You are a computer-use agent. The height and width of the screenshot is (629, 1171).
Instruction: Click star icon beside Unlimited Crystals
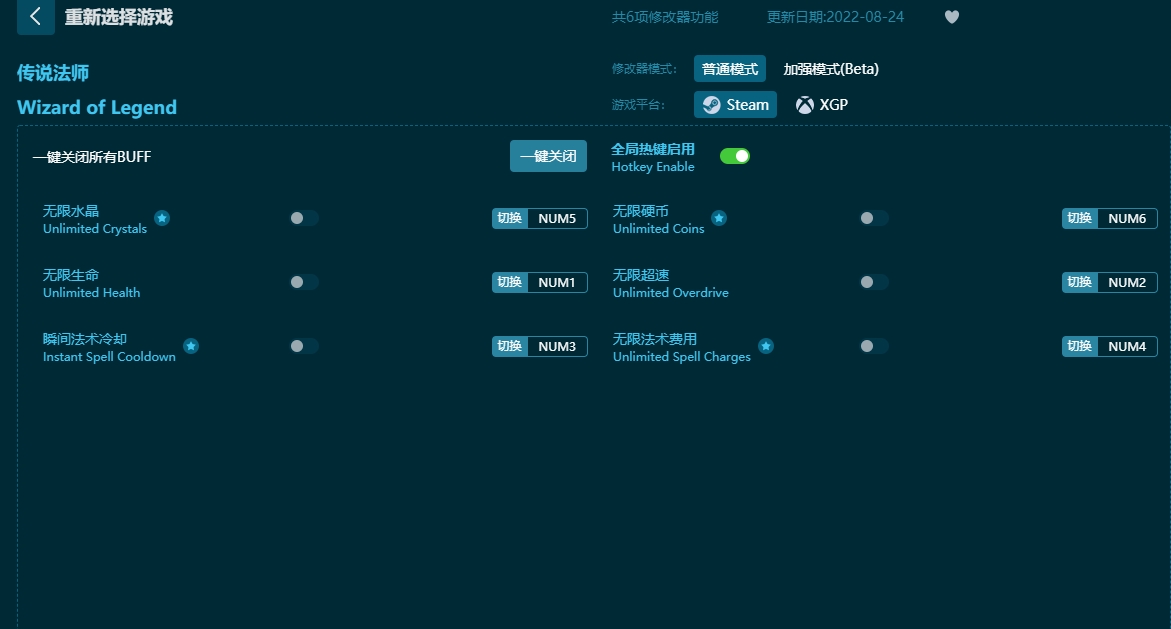162,218
